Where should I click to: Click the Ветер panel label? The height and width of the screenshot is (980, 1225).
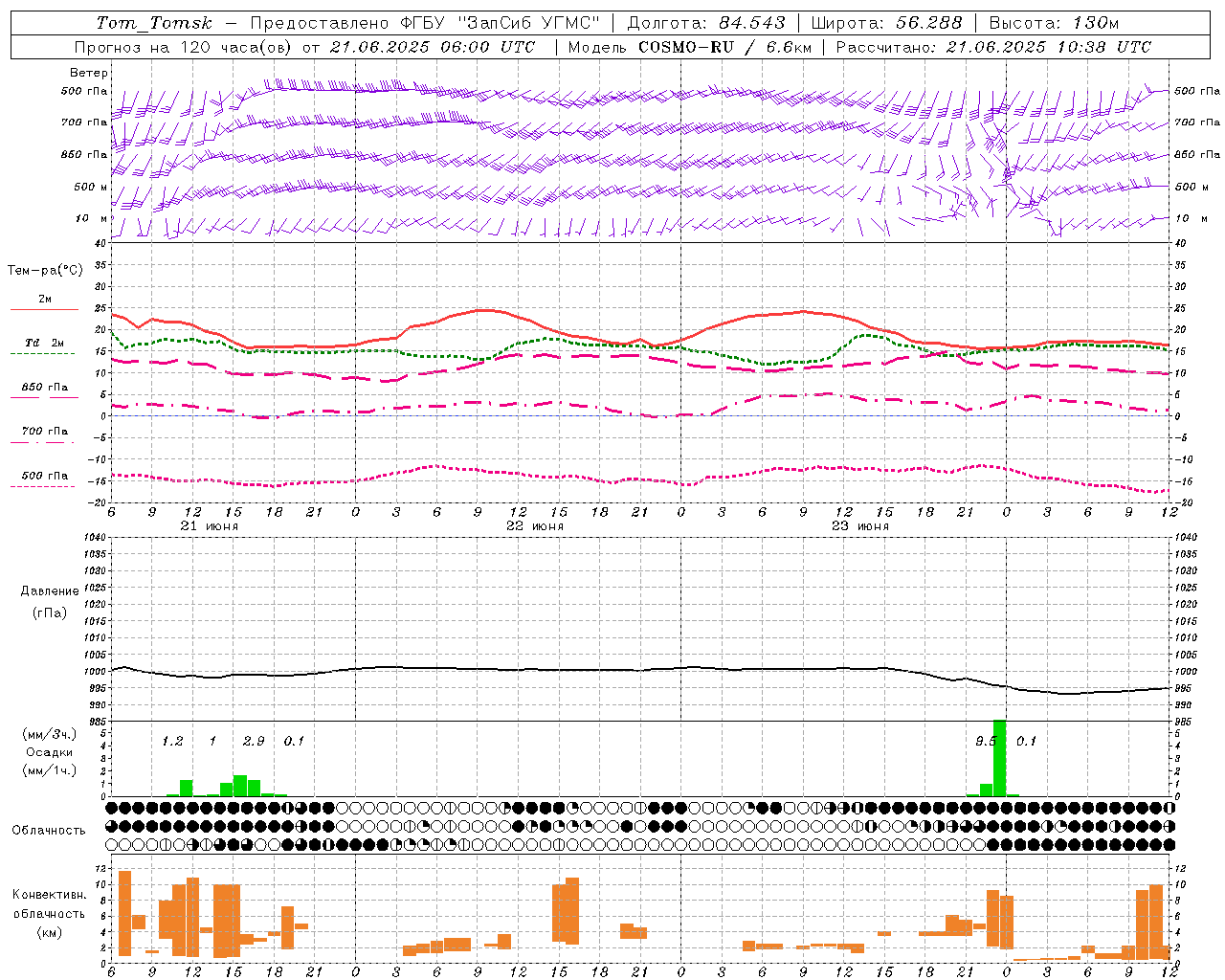pos(89,73)
